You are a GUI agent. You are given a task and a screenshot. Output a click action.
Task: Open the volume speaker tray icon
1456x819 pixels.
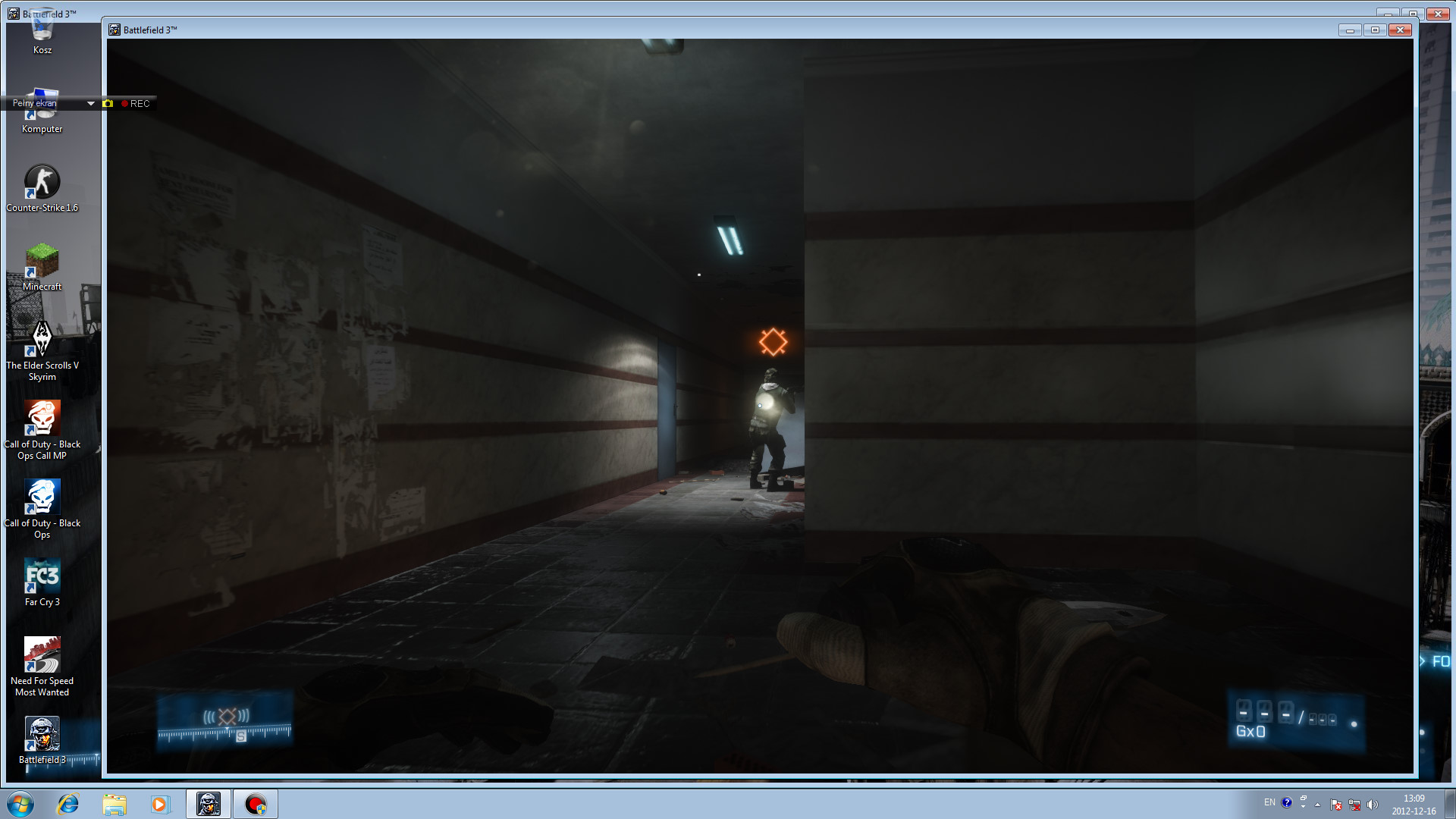coord(1373,805)
